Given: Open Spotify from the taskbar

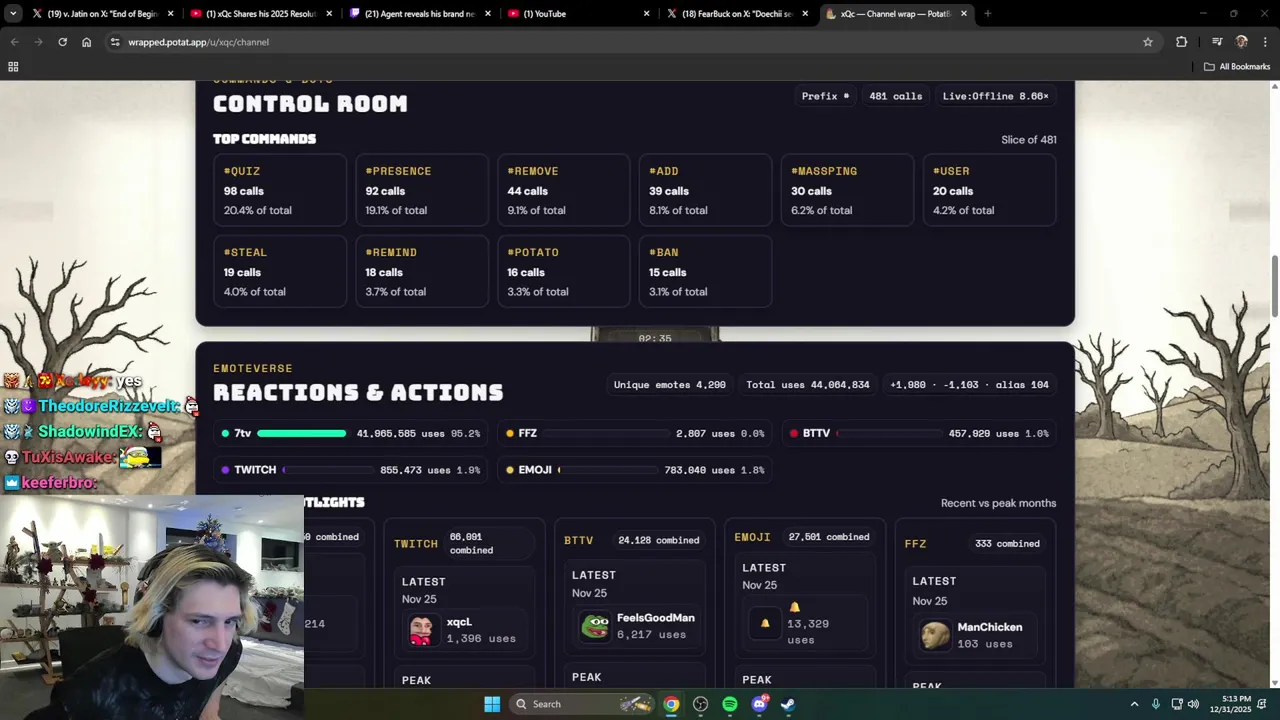Looking at the screenshot, I should coord(730,704).
